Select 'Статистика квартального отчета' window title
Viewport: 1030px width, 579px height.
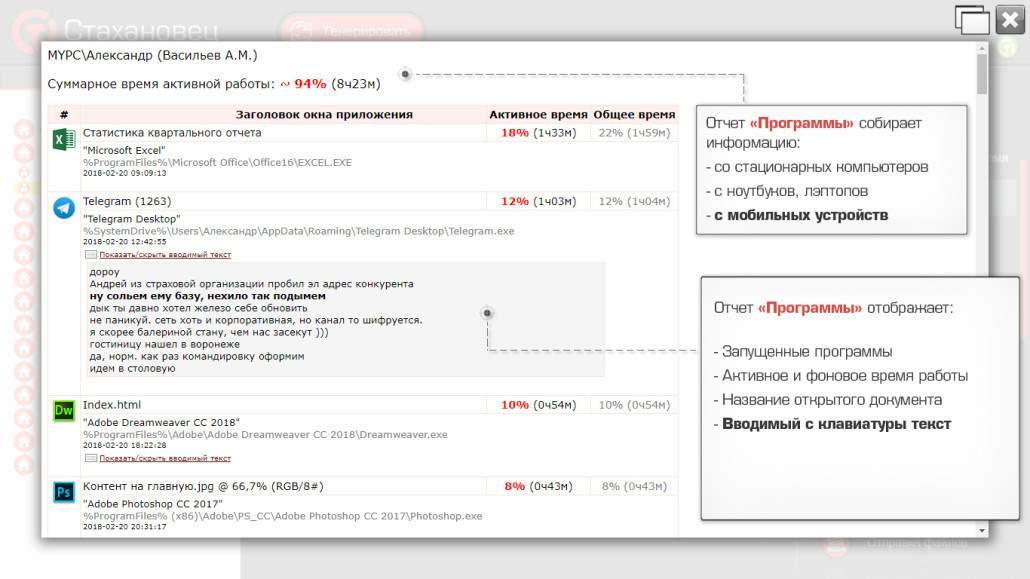(x=172, y=133)
